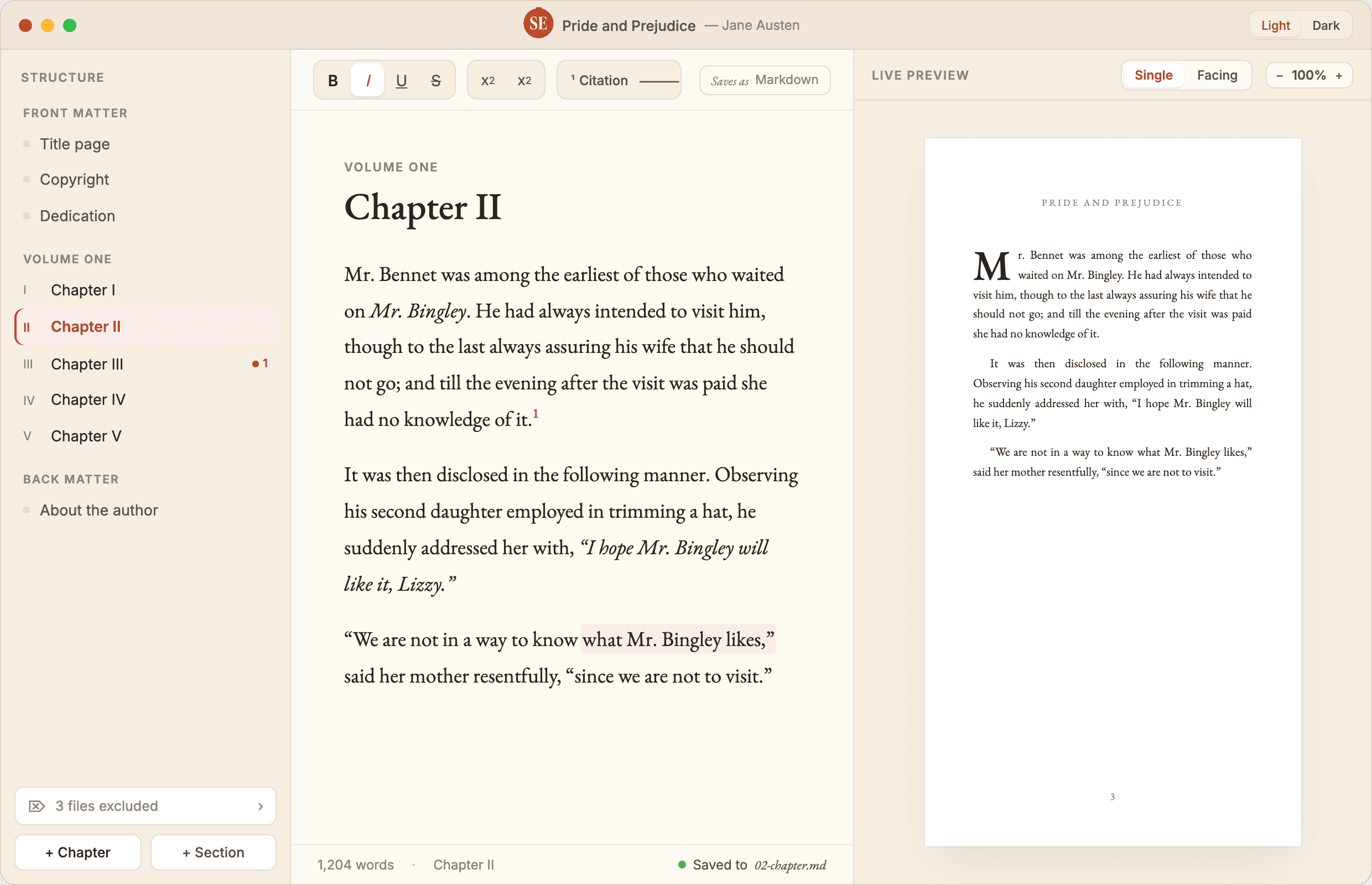
Task: Click the 100% zoom value
Action: pyautogui.click(x=1309, y=75)
